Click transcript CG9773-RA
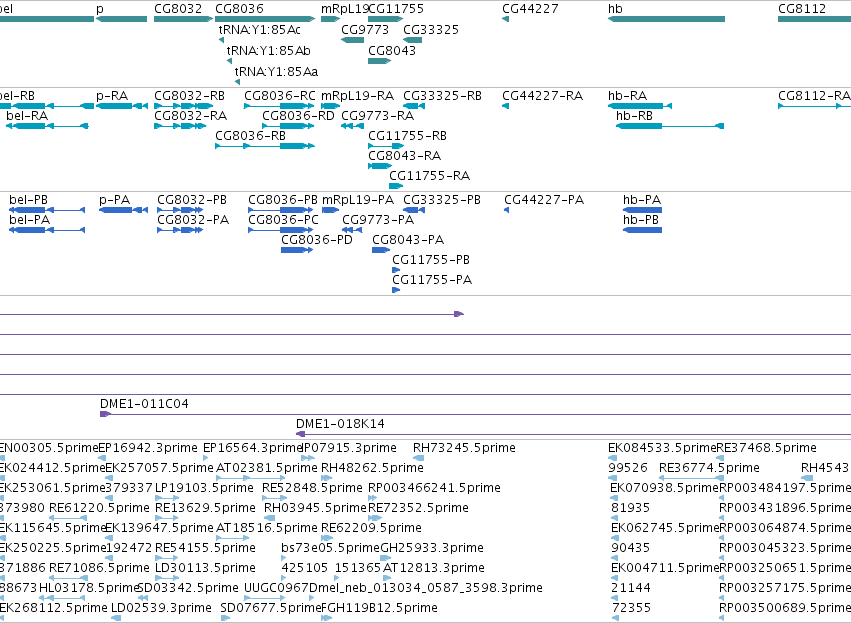This screenshot has width=851, height=623. (353, 126)
